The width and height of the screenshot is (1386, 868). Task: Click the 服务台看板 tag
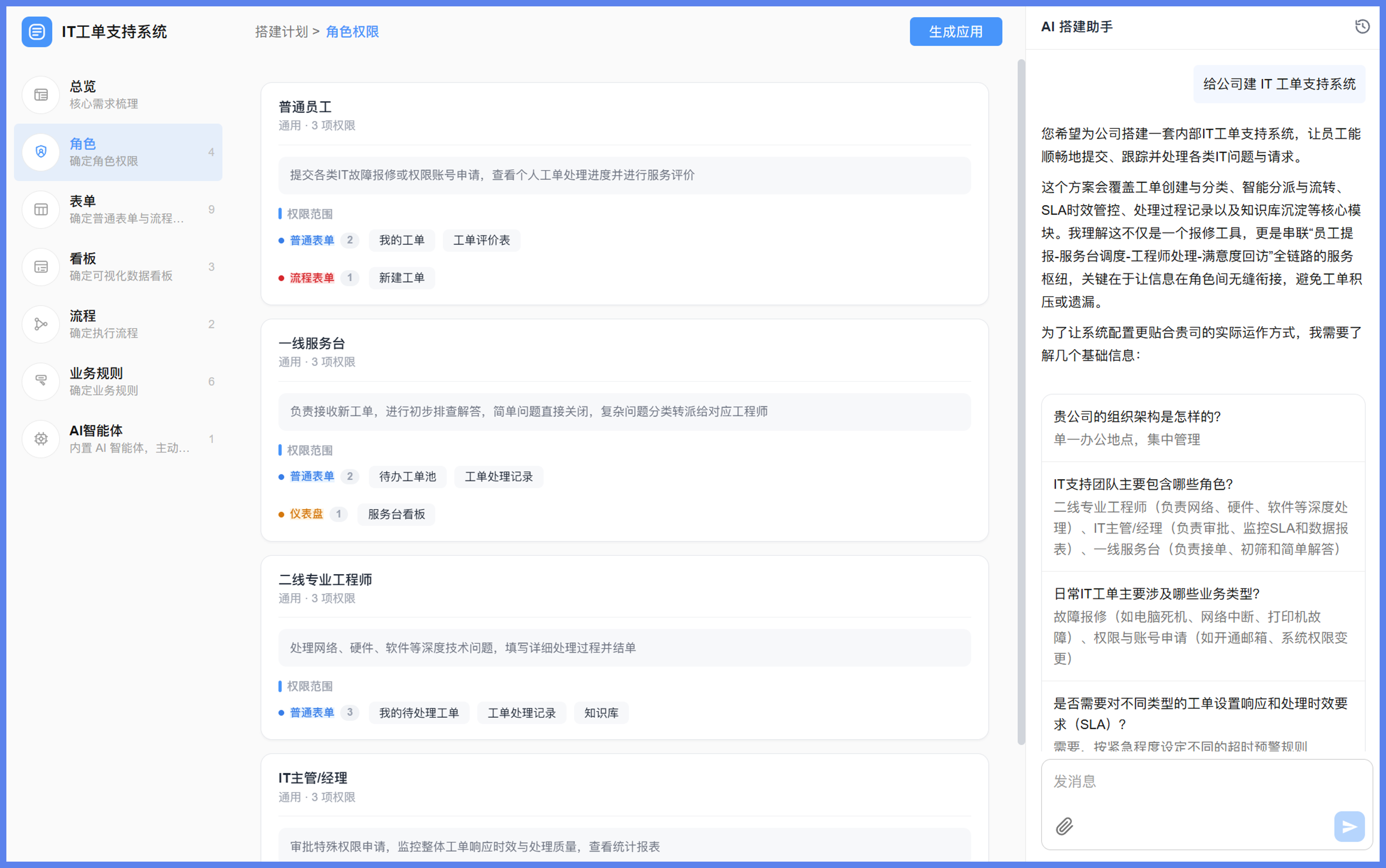click(396, 514)
